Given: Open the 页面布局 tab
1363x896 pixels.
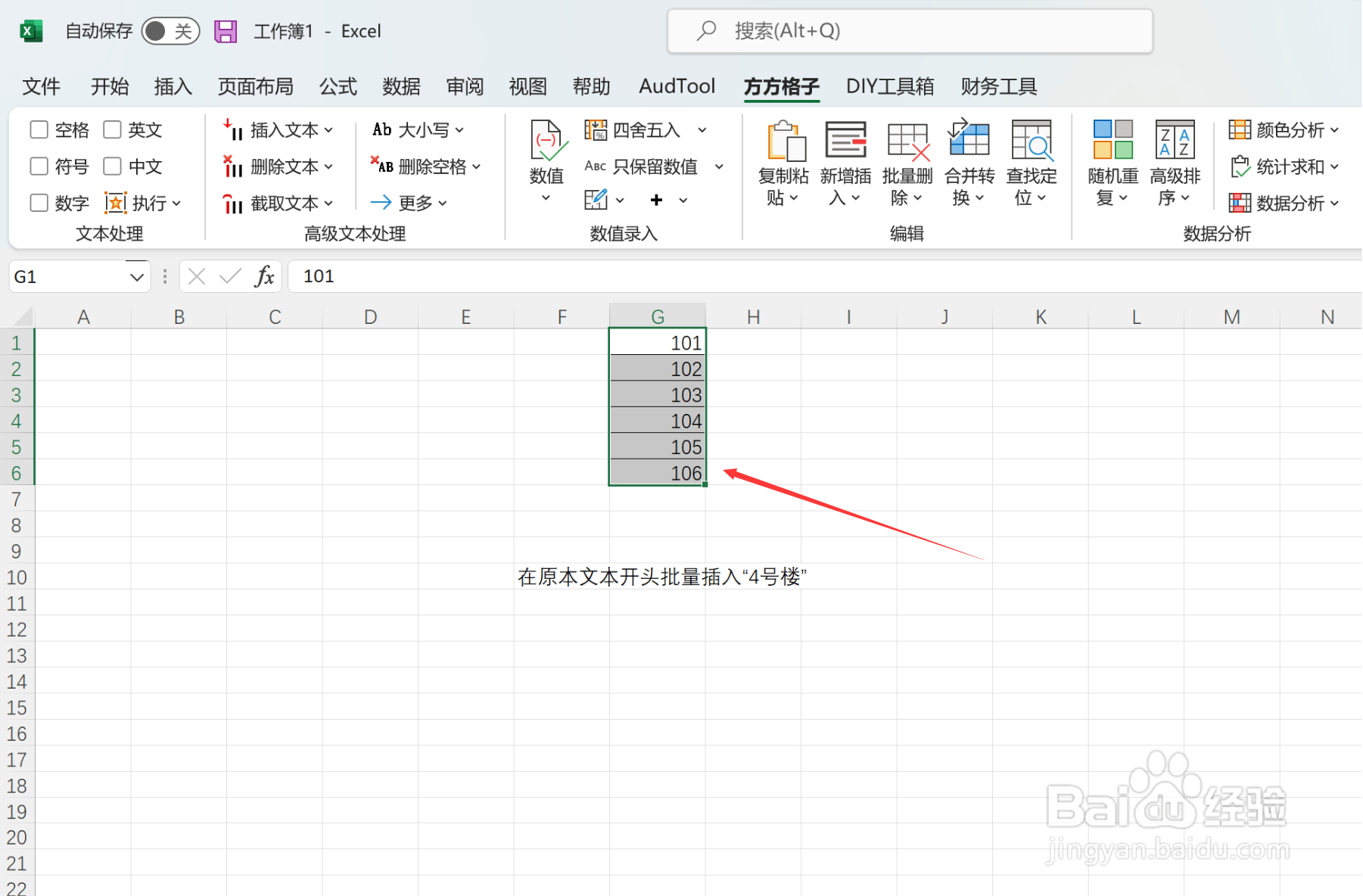Looking at the screenshot, I should point(256,86).
